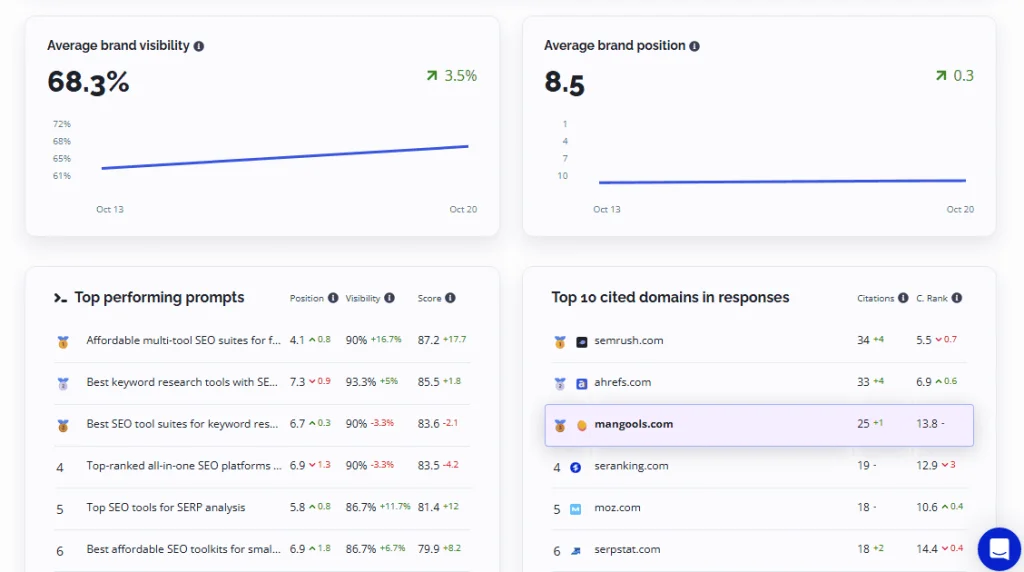Click the Score column header
This screenshot has height=572, width=1024.
(x=429, y=298)
